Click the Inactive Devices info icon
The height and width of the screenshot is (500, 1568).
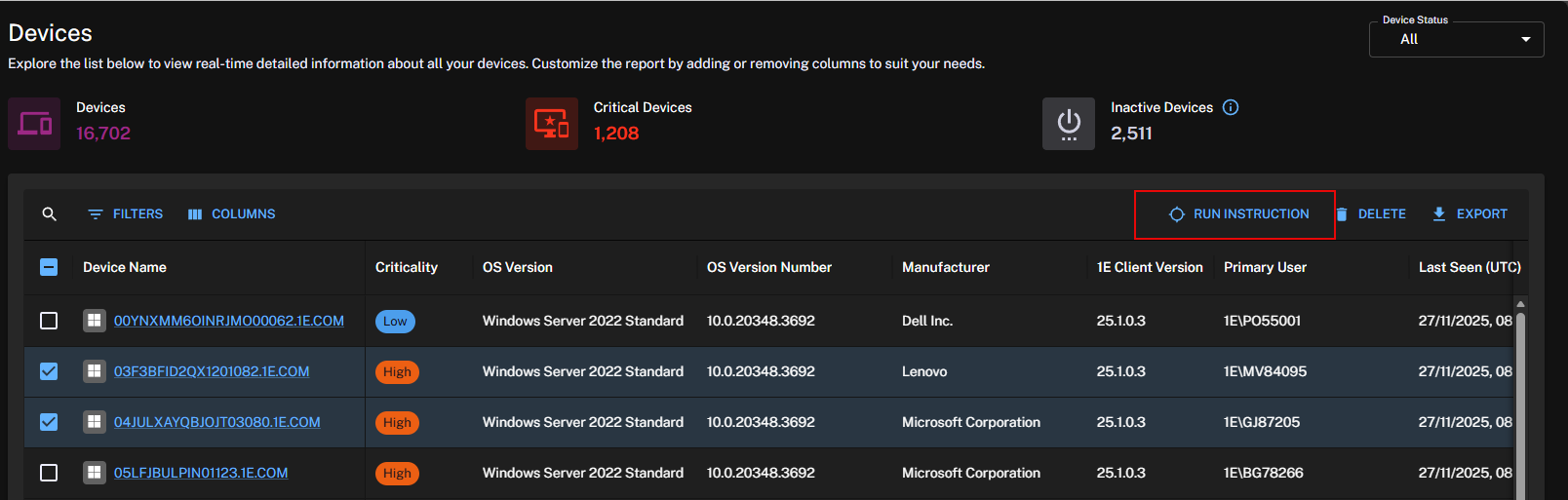click(x=1231, y=107)
